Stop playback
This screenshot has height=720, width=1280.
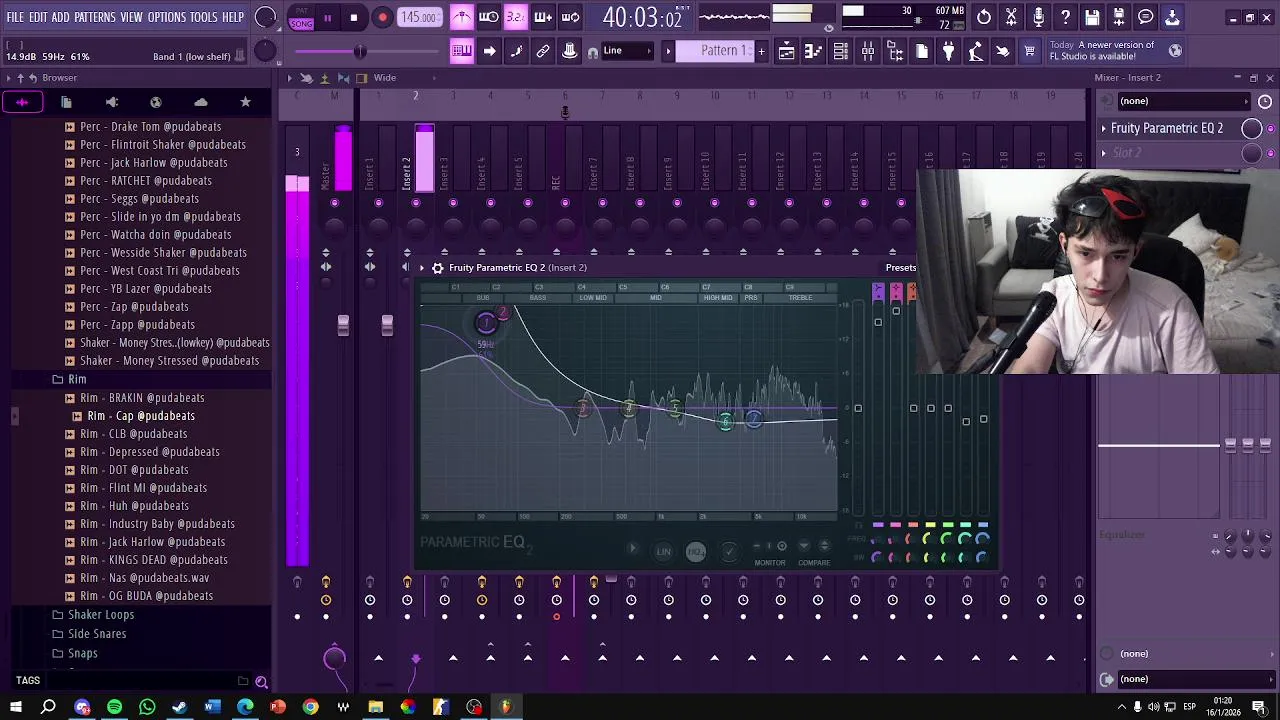pyautogui.click(x=354, y=18)
